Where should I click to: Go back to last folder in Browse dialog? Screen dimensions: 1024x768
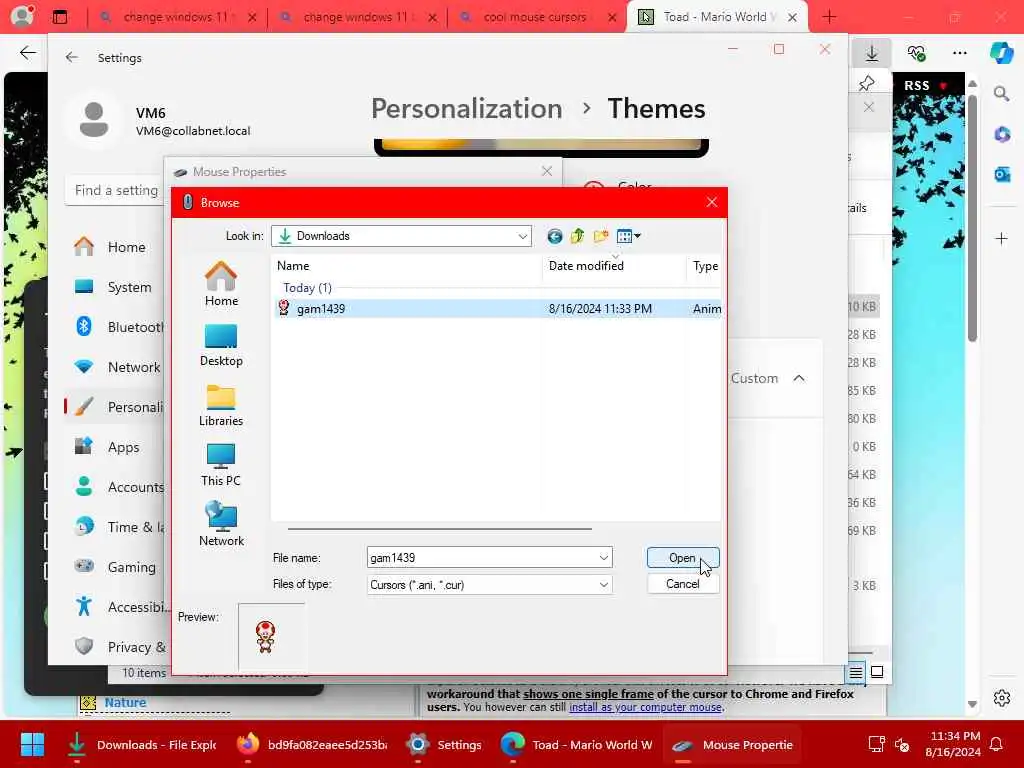[554, 236]
